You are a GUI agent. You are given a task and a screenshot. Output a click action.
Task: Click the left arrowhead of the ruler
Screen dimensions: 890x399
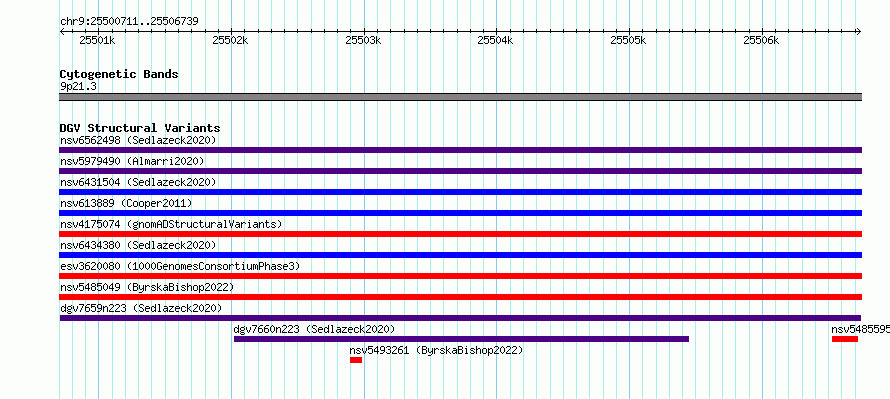(62, 32)
